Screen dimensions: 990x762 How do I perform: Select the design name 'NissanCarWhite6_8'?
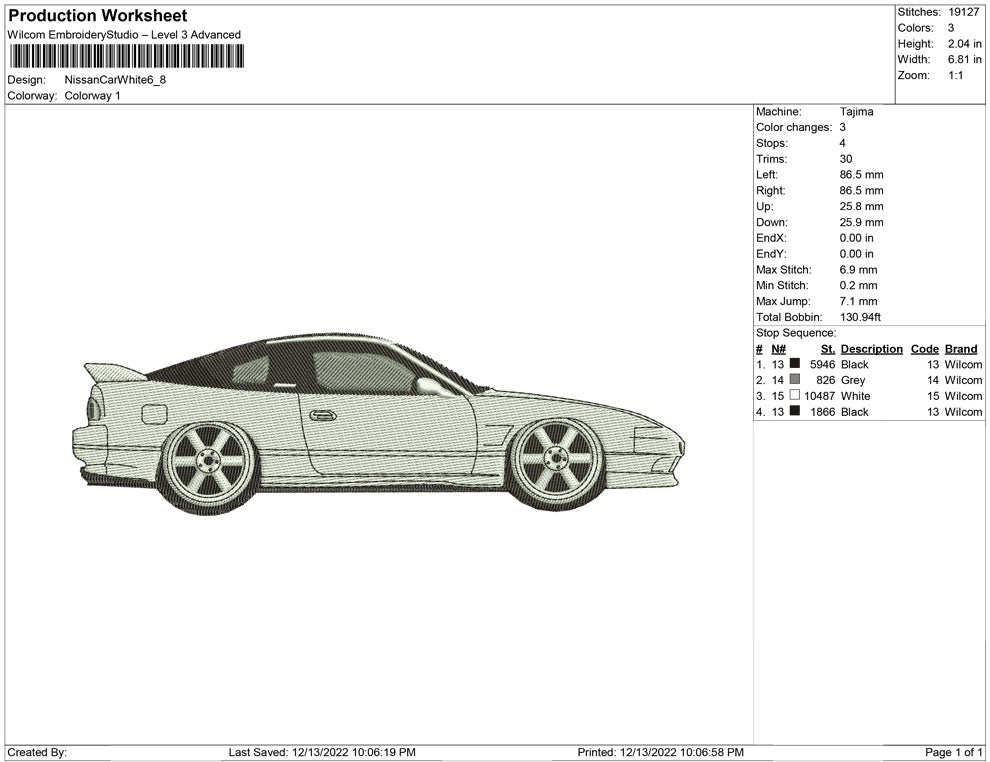coord(116,80)
